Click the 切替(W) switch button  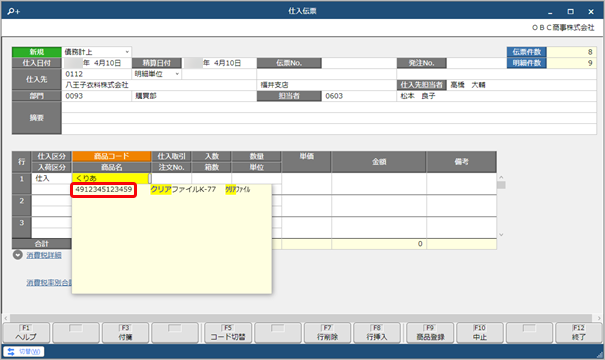click(x=24, y=352)
